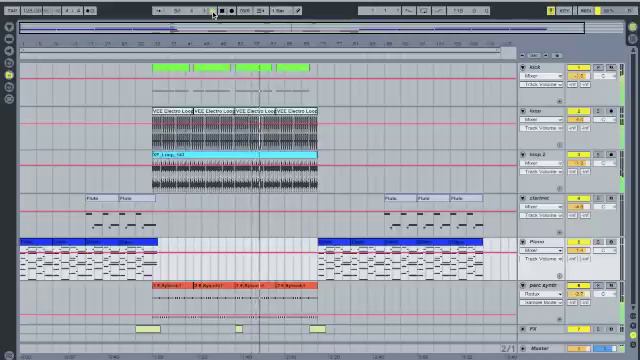Open perc synth device chooser dropdown
This screenshot has width=640, height=360.
click(541, 294)
